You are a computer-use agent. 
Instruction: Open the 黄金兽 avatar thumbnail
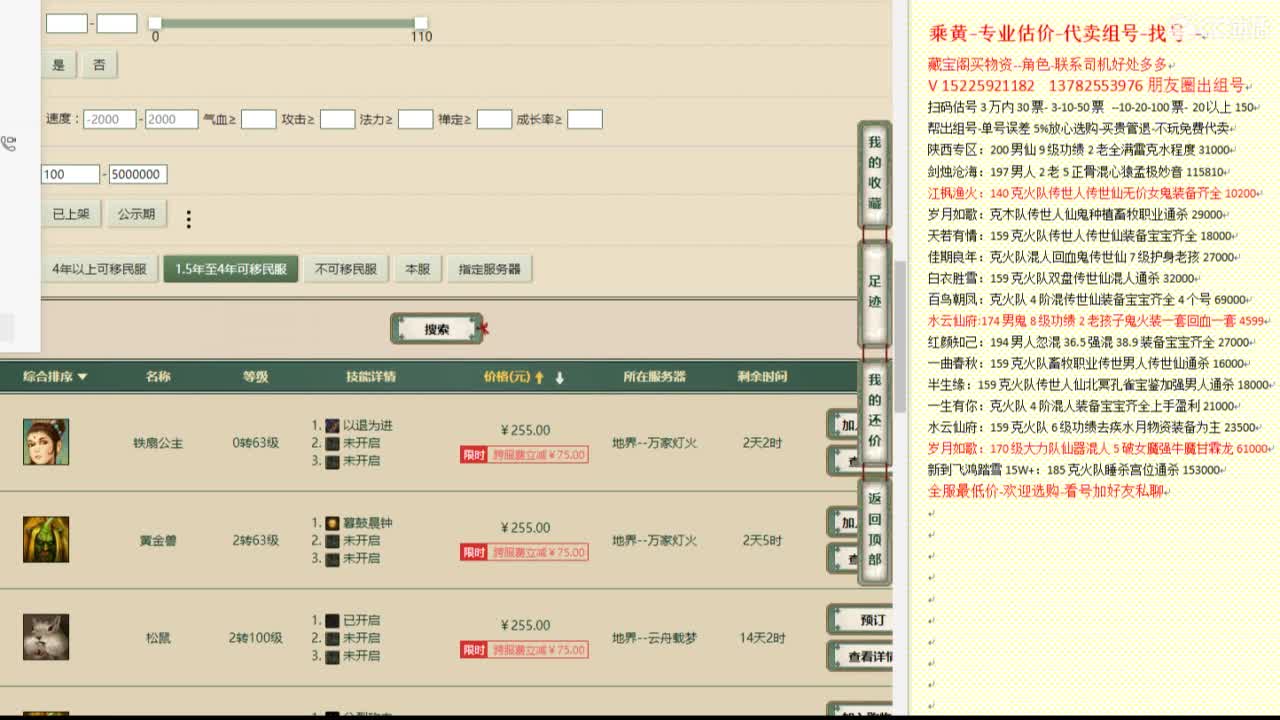coord(46,540)
